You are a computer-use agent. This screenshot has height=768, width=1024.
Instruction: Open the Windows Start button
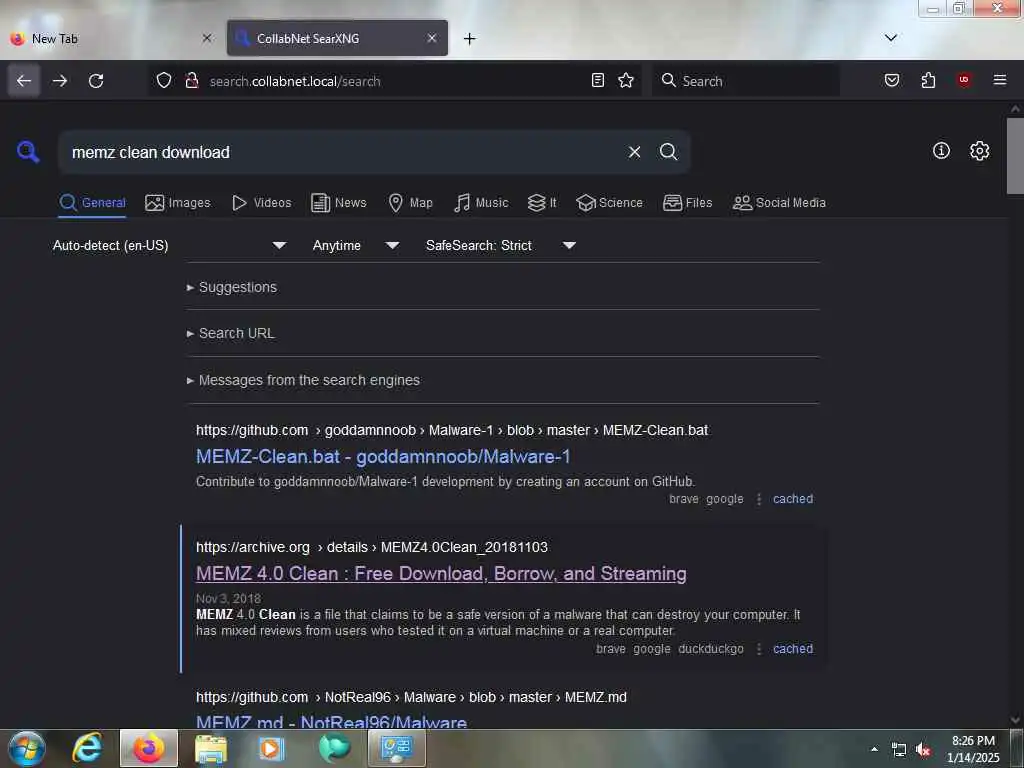point(27,748)
